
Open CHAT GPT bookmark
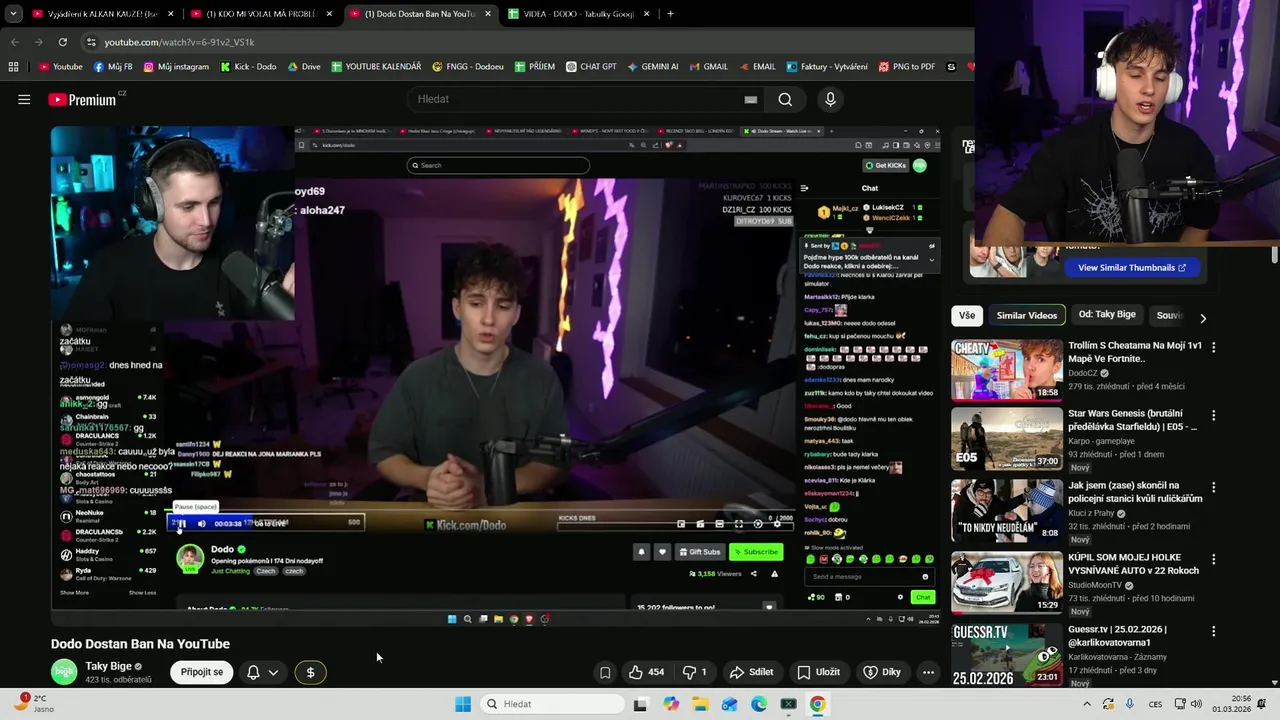[591, 67]
